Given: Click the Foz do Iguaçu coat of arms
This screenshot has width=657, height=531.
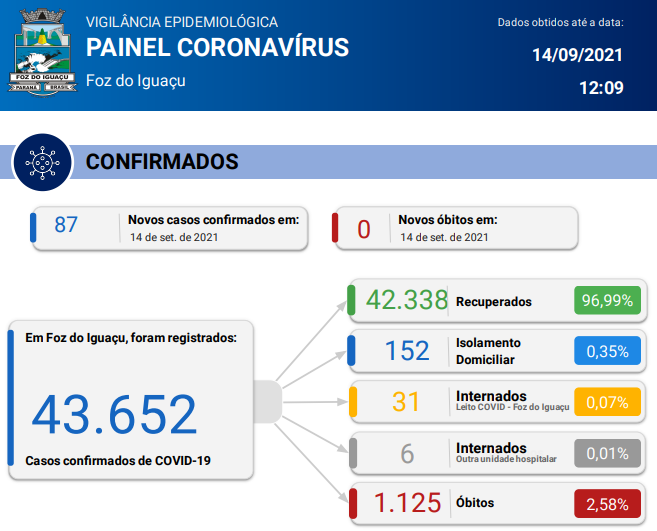Looking at the screenshot, I should click(42, 52).
